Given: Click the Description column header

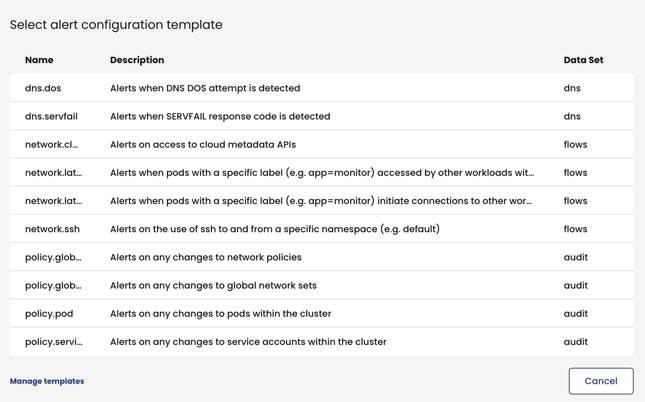Looking at the screenshot, I should pyautogui.click(x=137, y=60).
